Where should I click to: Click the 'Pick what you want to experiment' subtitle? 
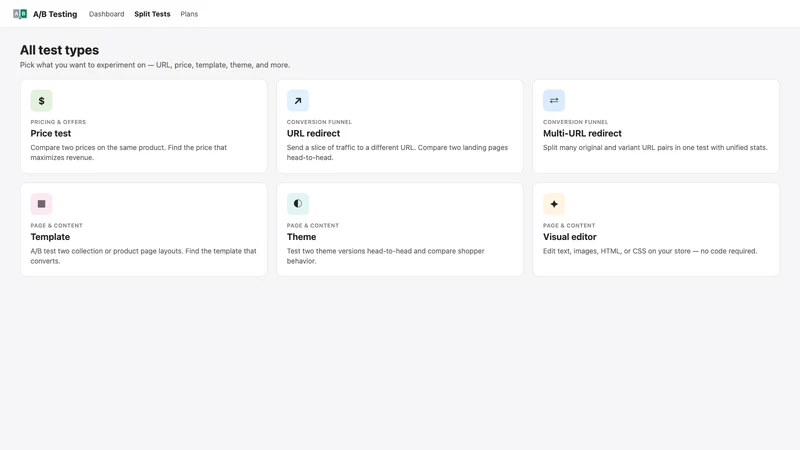155,65
